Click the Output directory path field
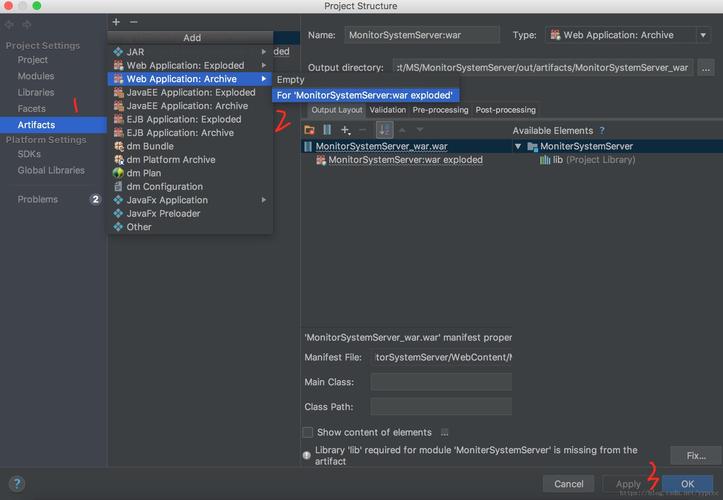This screenshot has width=723, height=500. coord(542,68)
